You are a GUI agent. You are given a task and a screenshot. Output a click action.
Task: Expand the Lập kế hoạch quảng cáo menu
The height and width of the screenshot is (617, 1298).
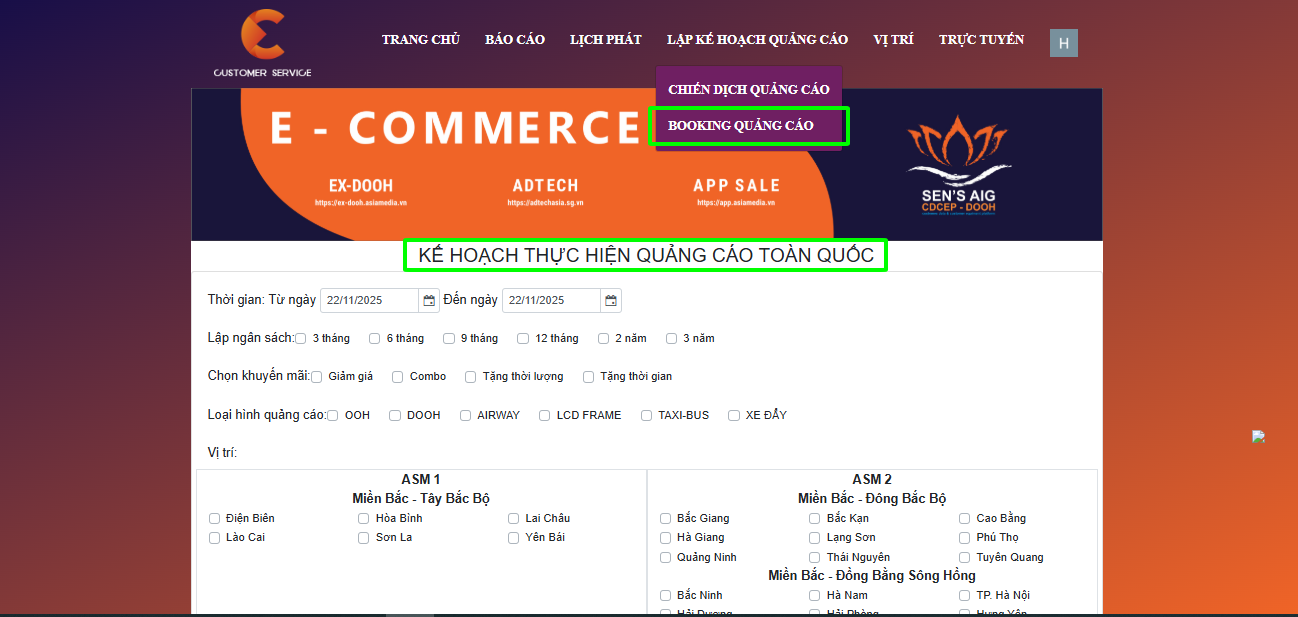pyautogui.click(x=757, y=40)
